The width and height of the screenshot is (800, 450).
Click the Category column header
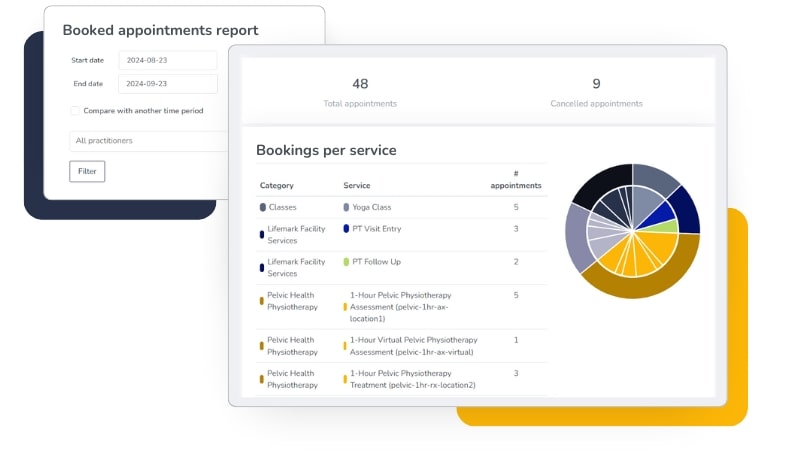point(277,186)
